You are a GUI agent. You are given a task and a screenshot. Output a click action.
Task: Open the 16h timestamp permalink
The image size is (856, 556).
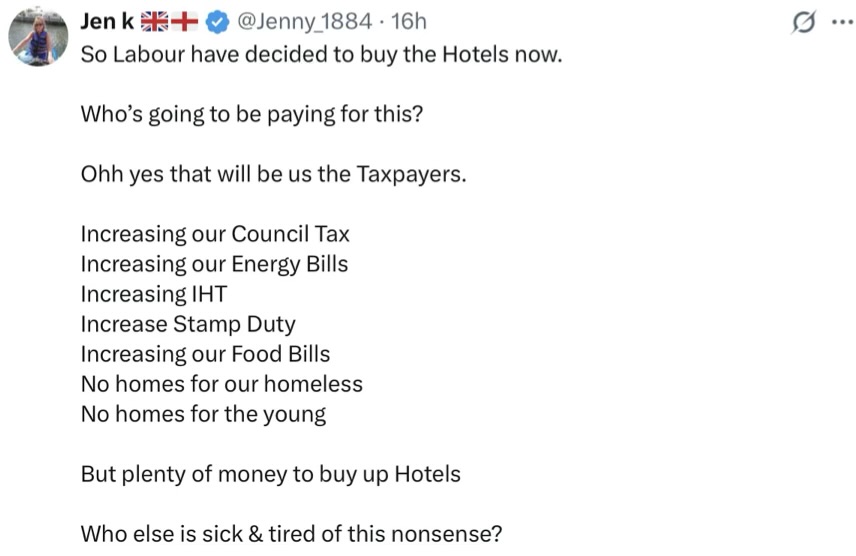408,22
